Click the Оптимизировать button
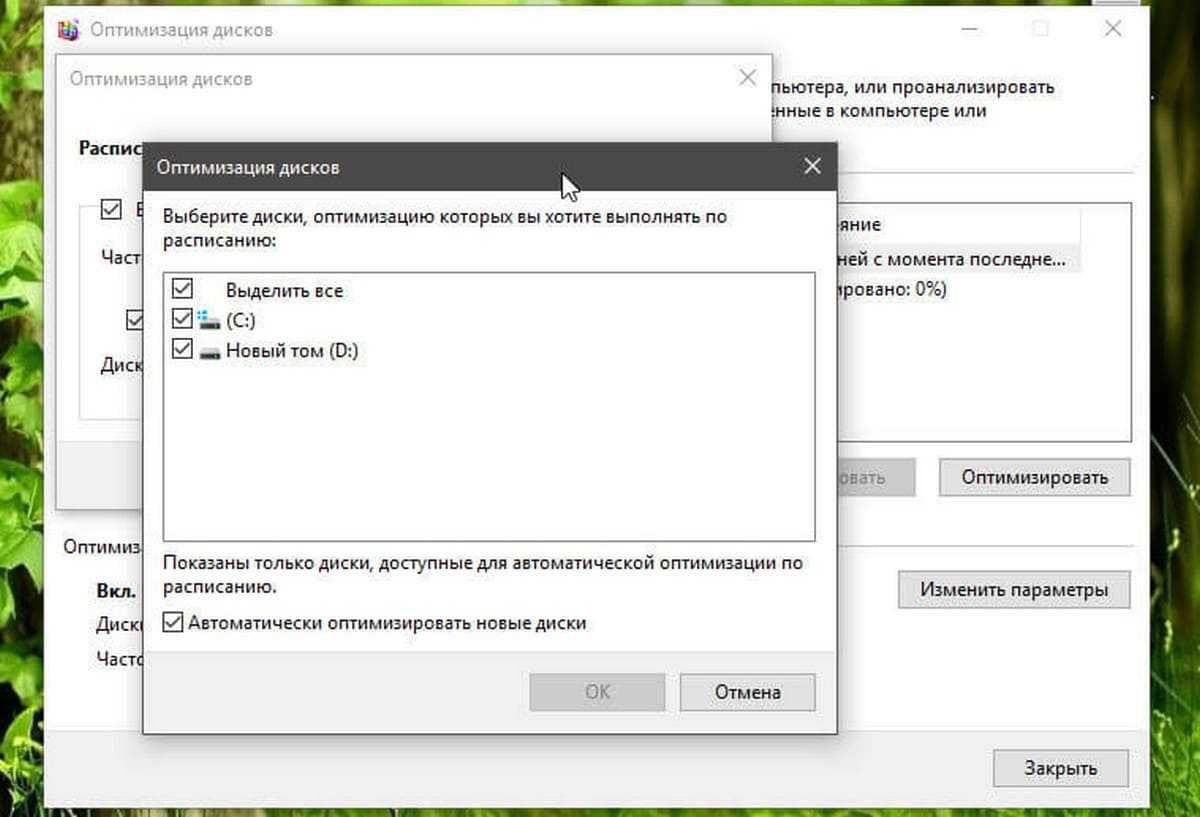The width and height of the screenshot is (1200, 817). tap(1034, 477)
